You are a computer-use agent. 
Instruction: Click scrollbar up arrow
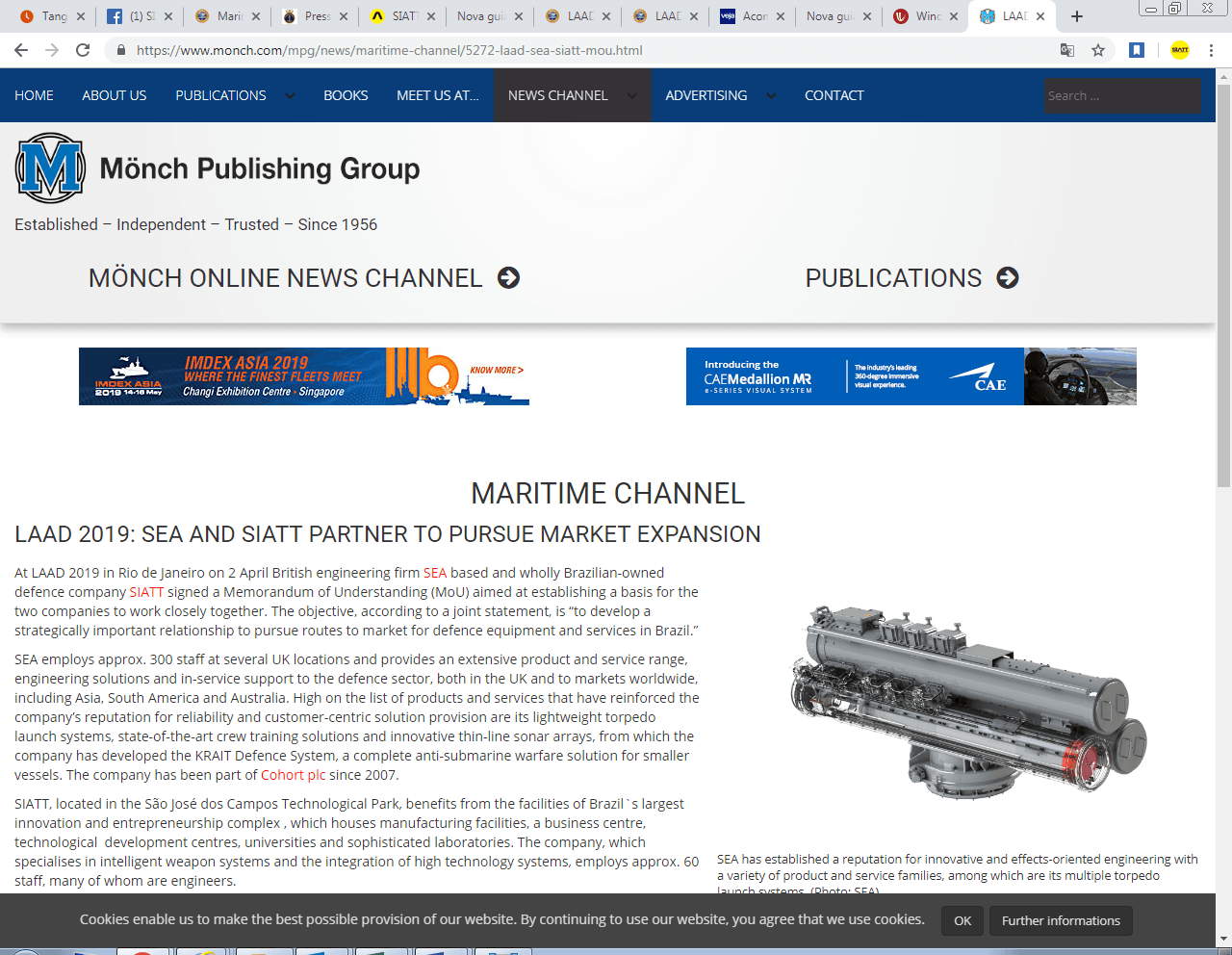click(x=1223, y=75)
